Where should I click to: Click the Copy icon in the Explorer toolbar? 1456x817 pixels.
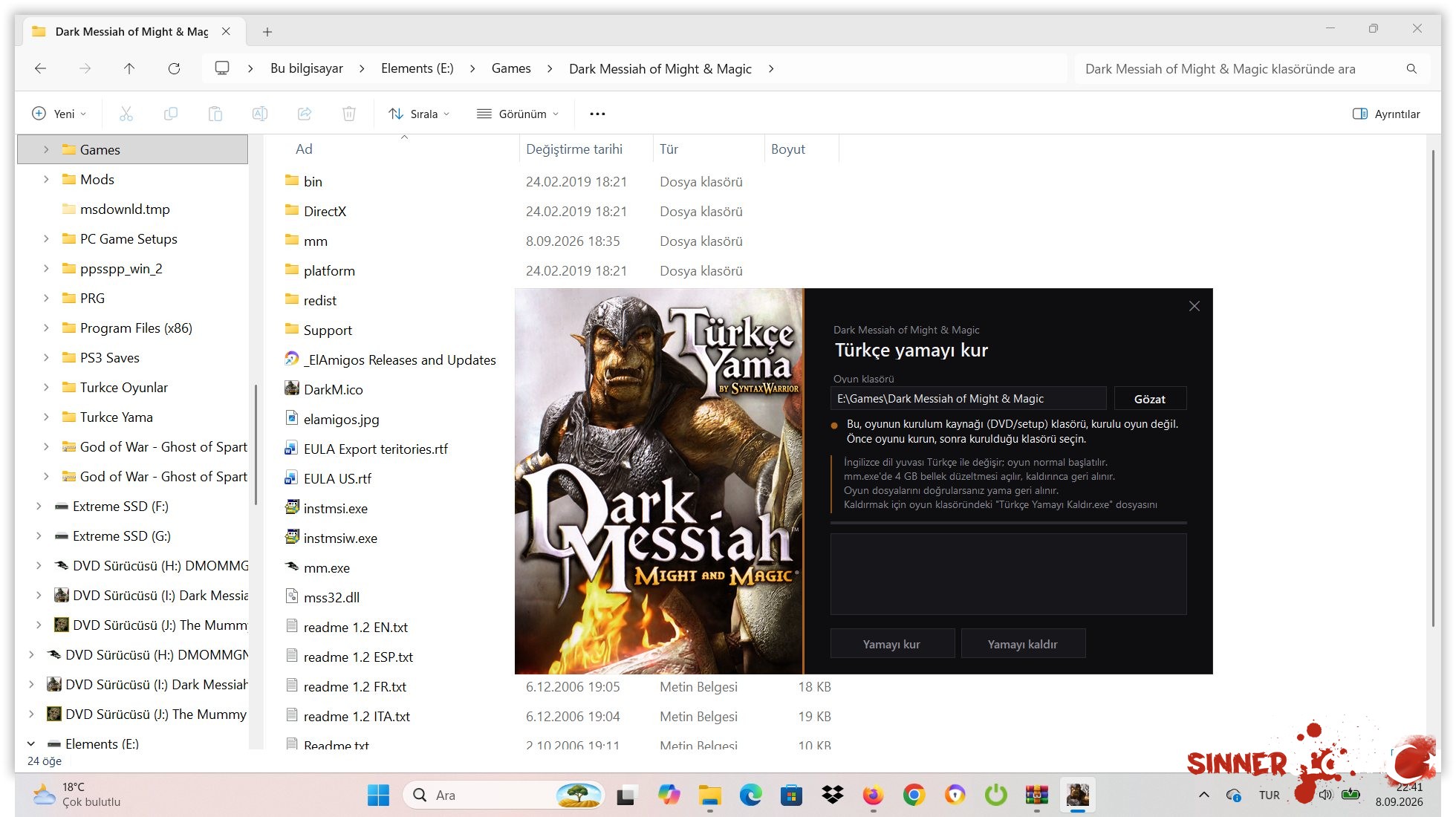pos(171,114)
